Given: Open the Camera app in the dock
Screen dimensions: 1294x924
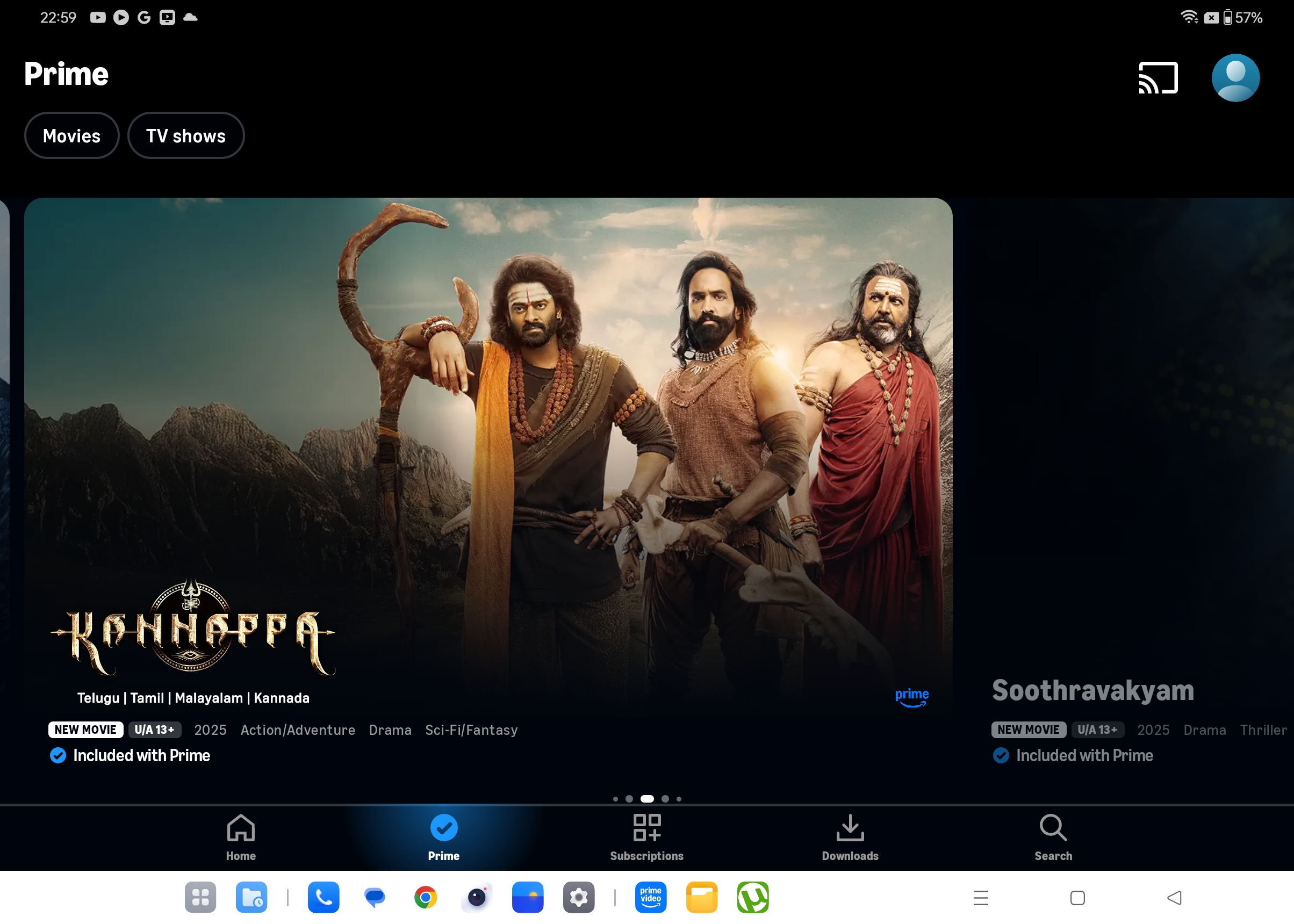Looking at the screenshot, I should point(477,897).
